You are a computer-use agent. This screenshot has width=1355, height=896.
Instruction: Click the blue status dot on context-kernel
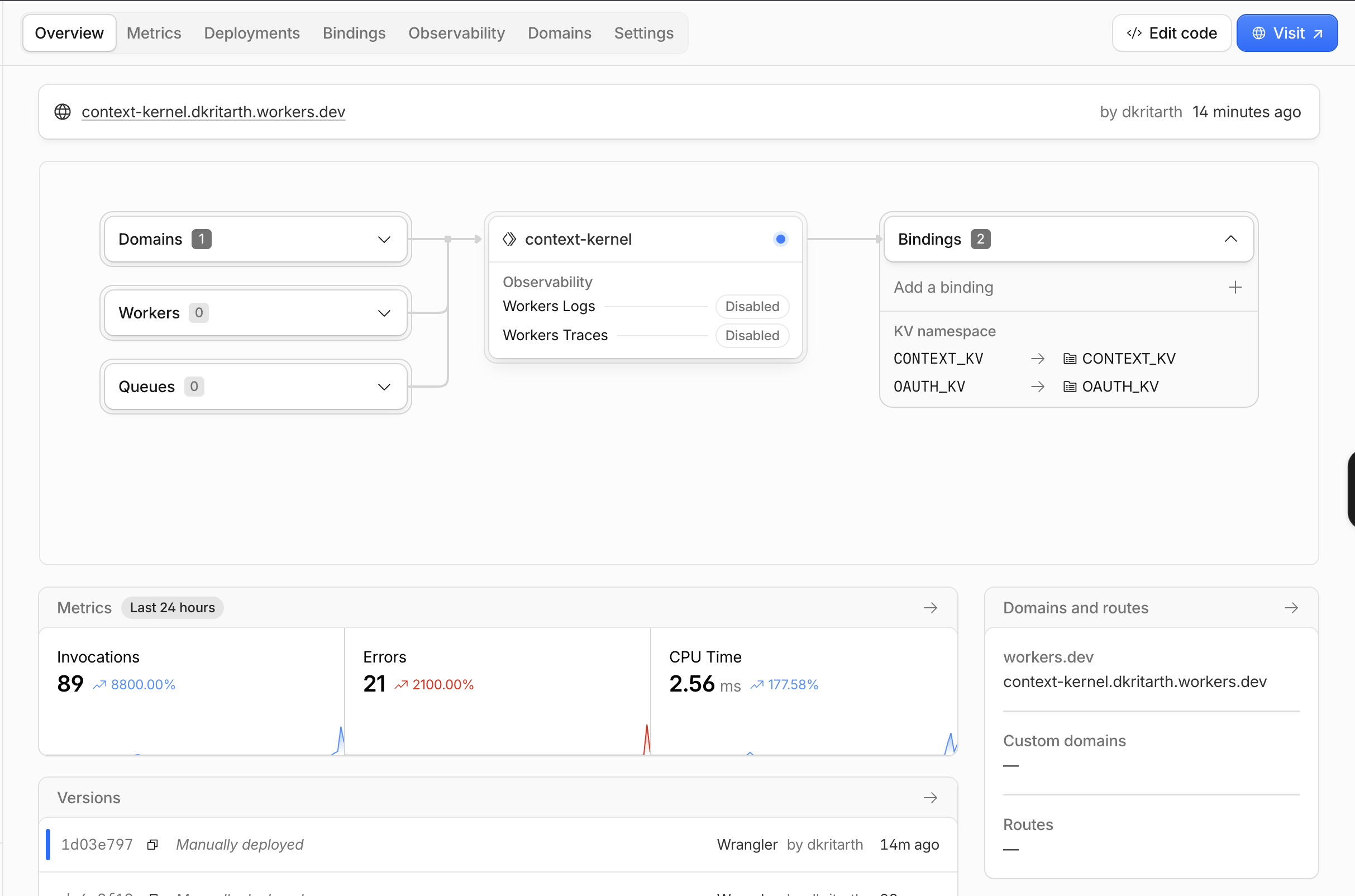coord(781,240)
